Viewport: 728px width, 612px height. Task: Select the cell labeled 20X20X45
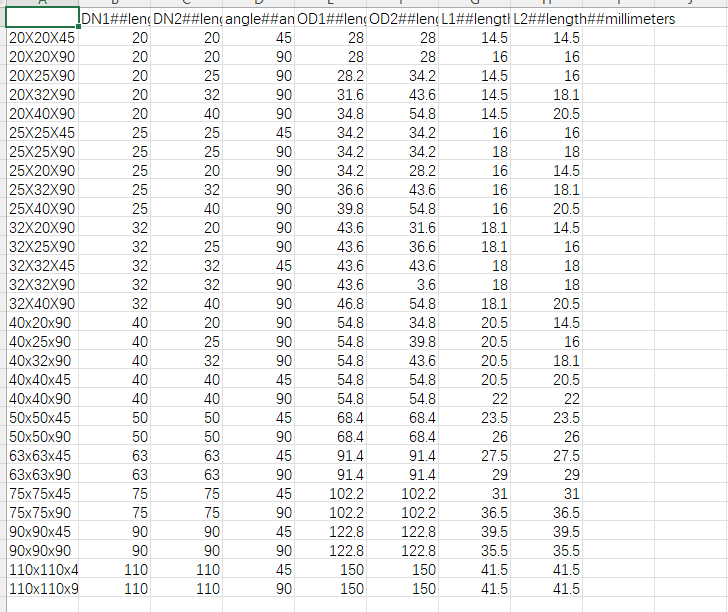40,38
